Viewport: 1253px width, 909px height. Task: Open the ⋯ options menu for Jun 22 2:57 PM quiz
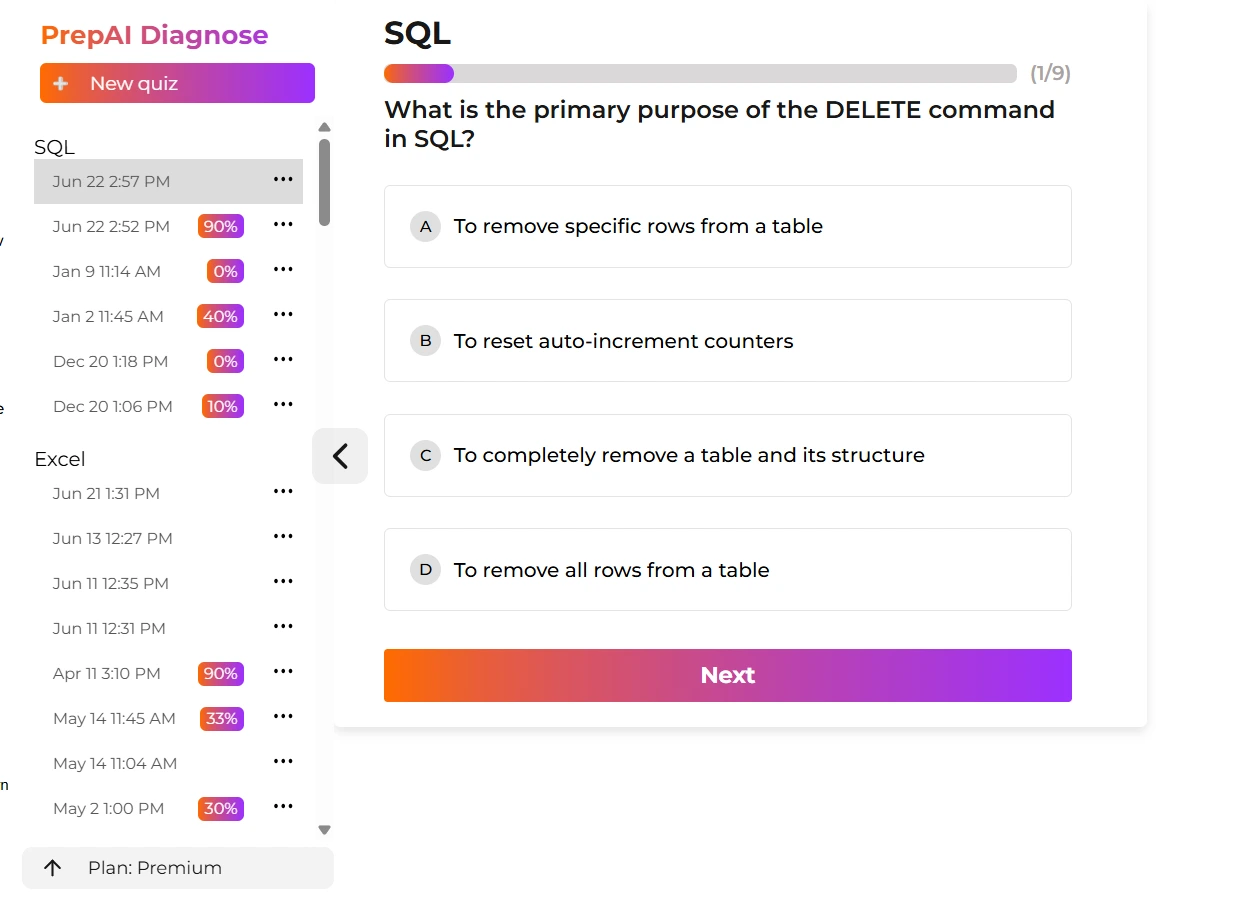click(x=283, y=179)
